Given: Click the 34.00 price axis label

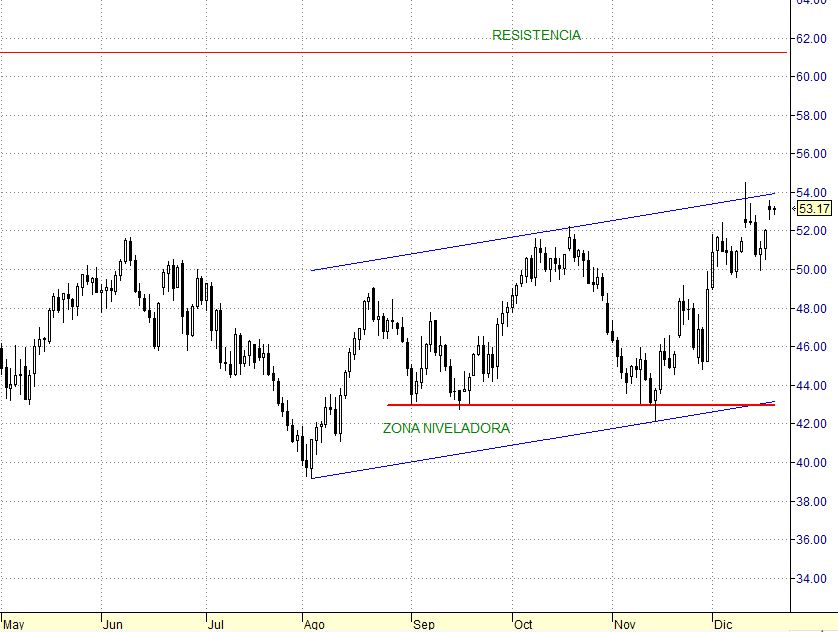Looking at the screenshot, I should click(811, 579).
